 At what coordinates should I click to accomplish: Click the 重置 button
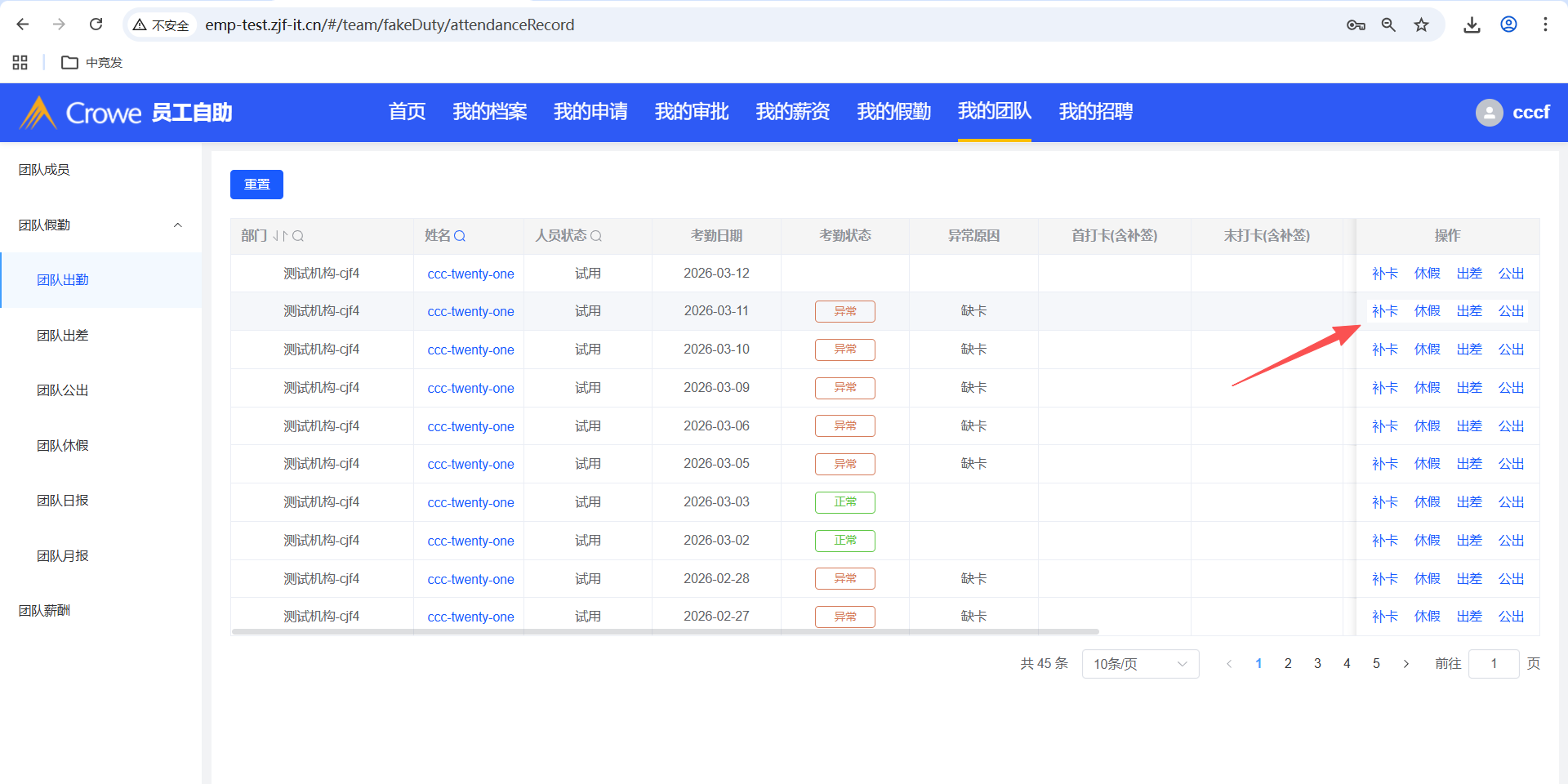(x=256, y=185)
